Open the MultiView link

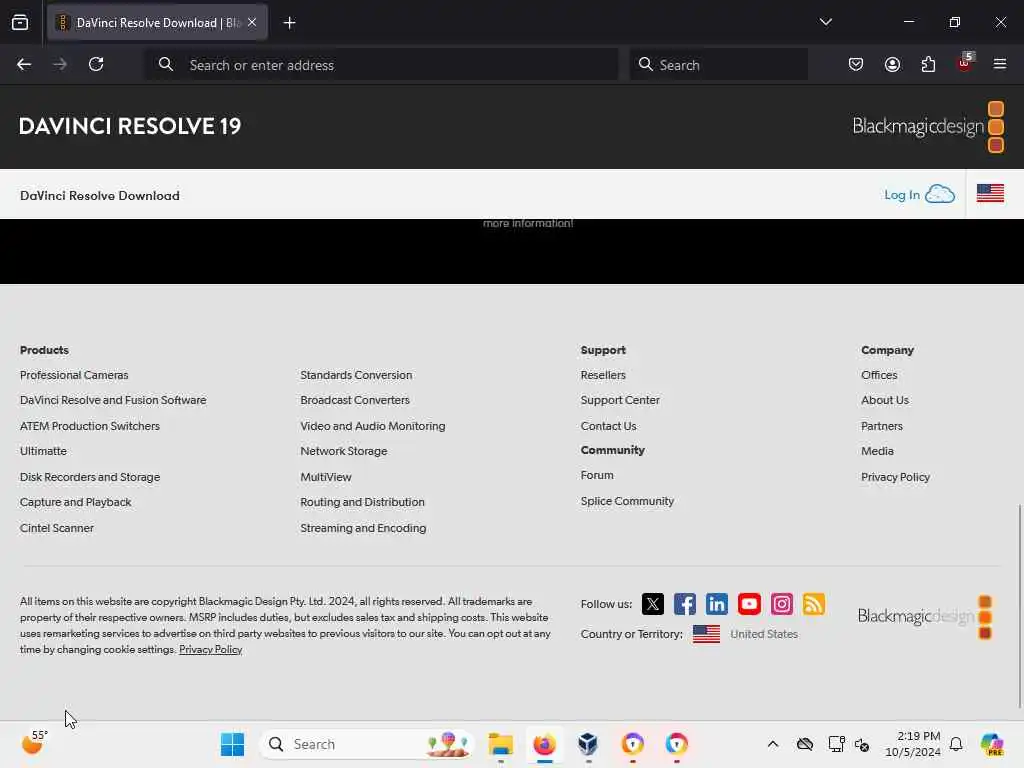pos(325,477)
